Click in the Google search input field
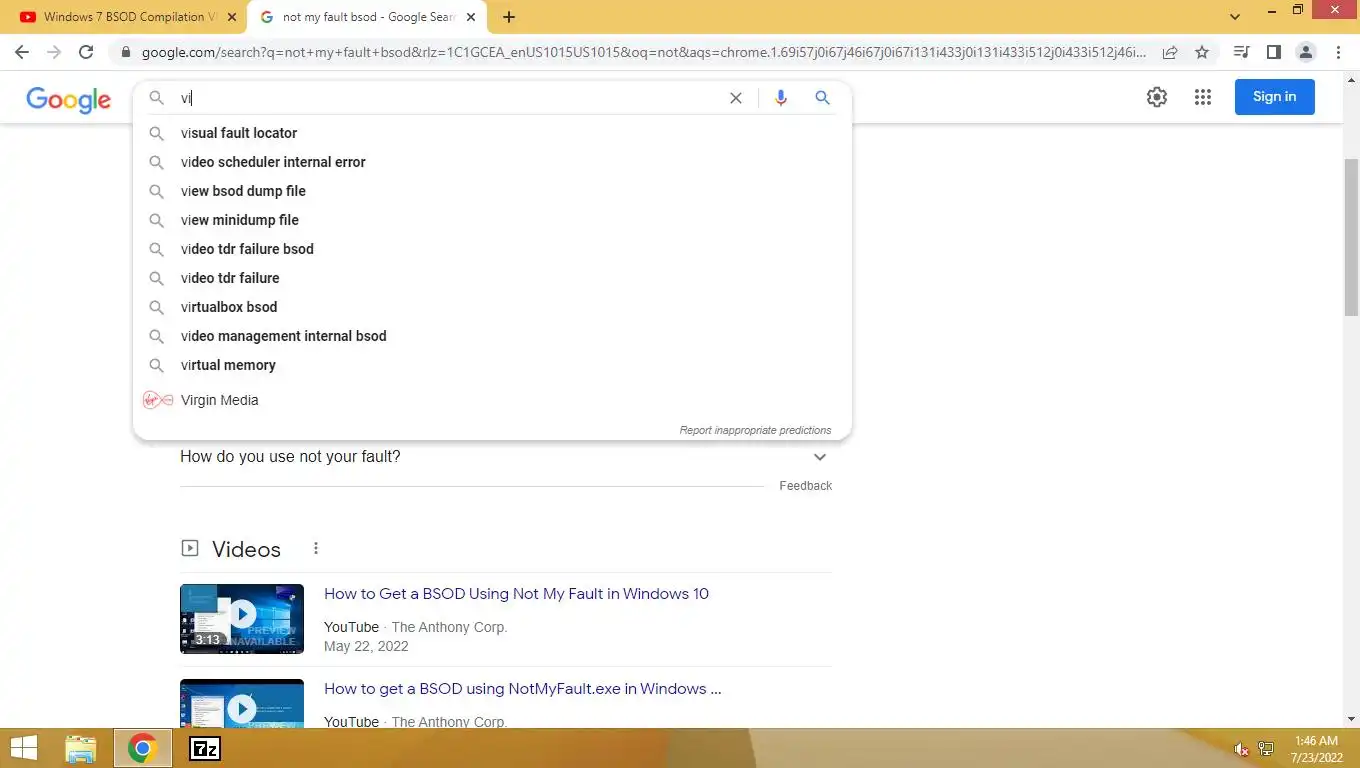 pyautogui.click(x=450, y=98)
